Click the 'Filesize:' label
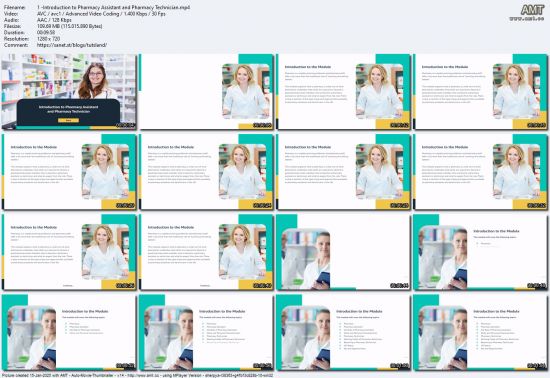 coord(13,26)
